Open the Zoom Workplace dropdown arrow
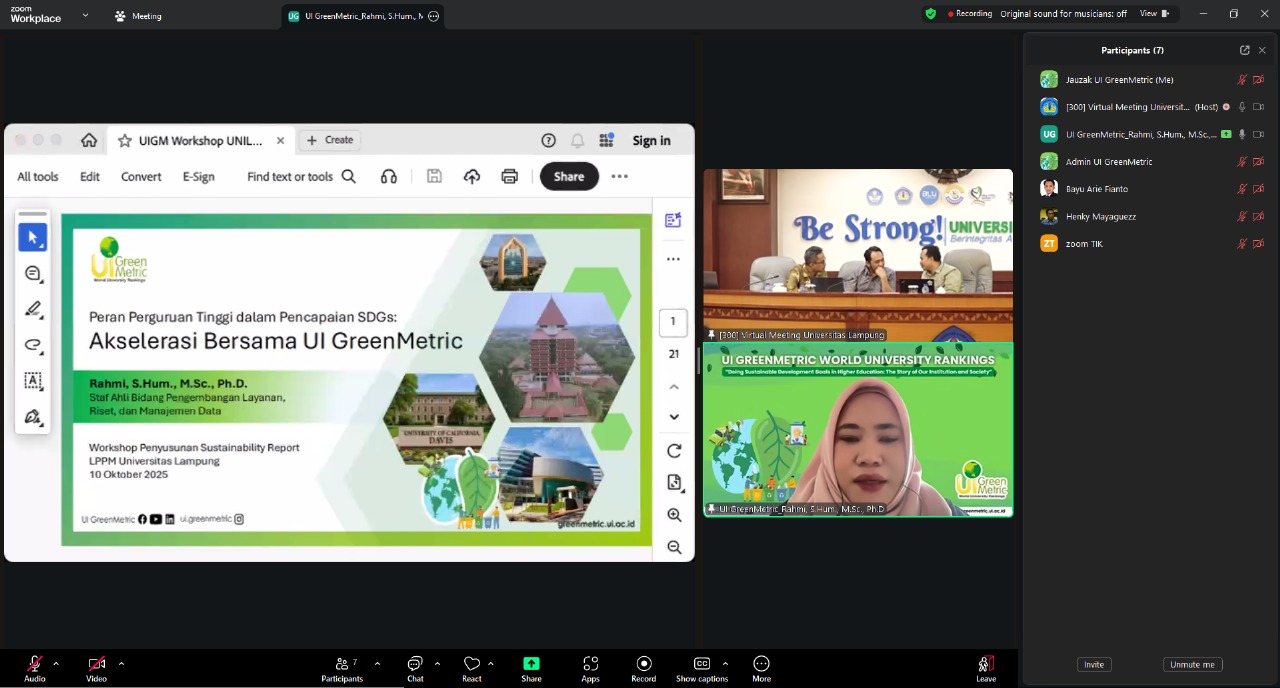The width and height of the screenshot is (1280, 688). pos(85,16)
